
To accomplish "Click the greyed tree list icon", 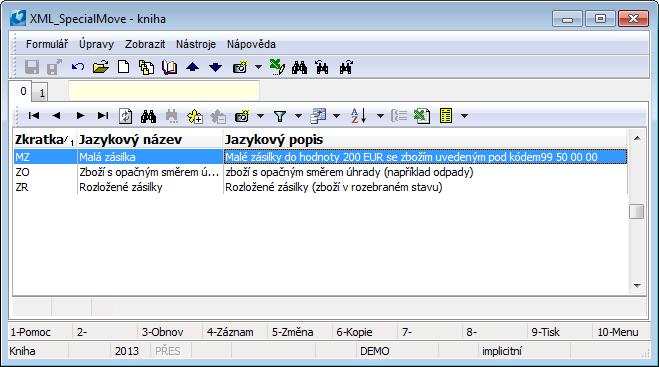I will pyautogui.click(x=398, y=116).
